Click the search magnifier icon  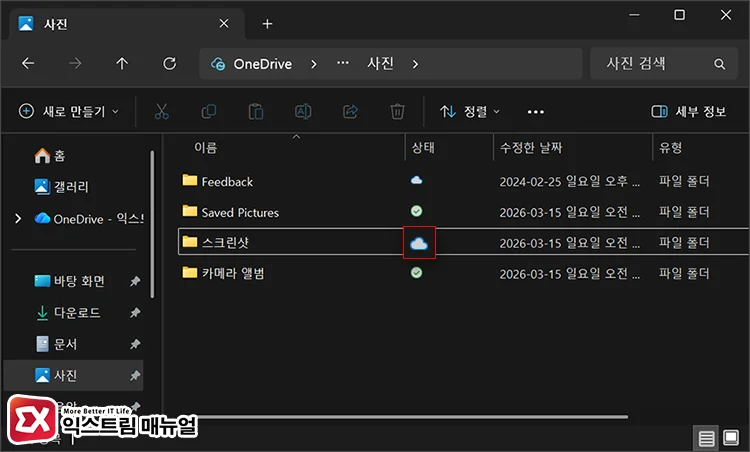point(719,64)
